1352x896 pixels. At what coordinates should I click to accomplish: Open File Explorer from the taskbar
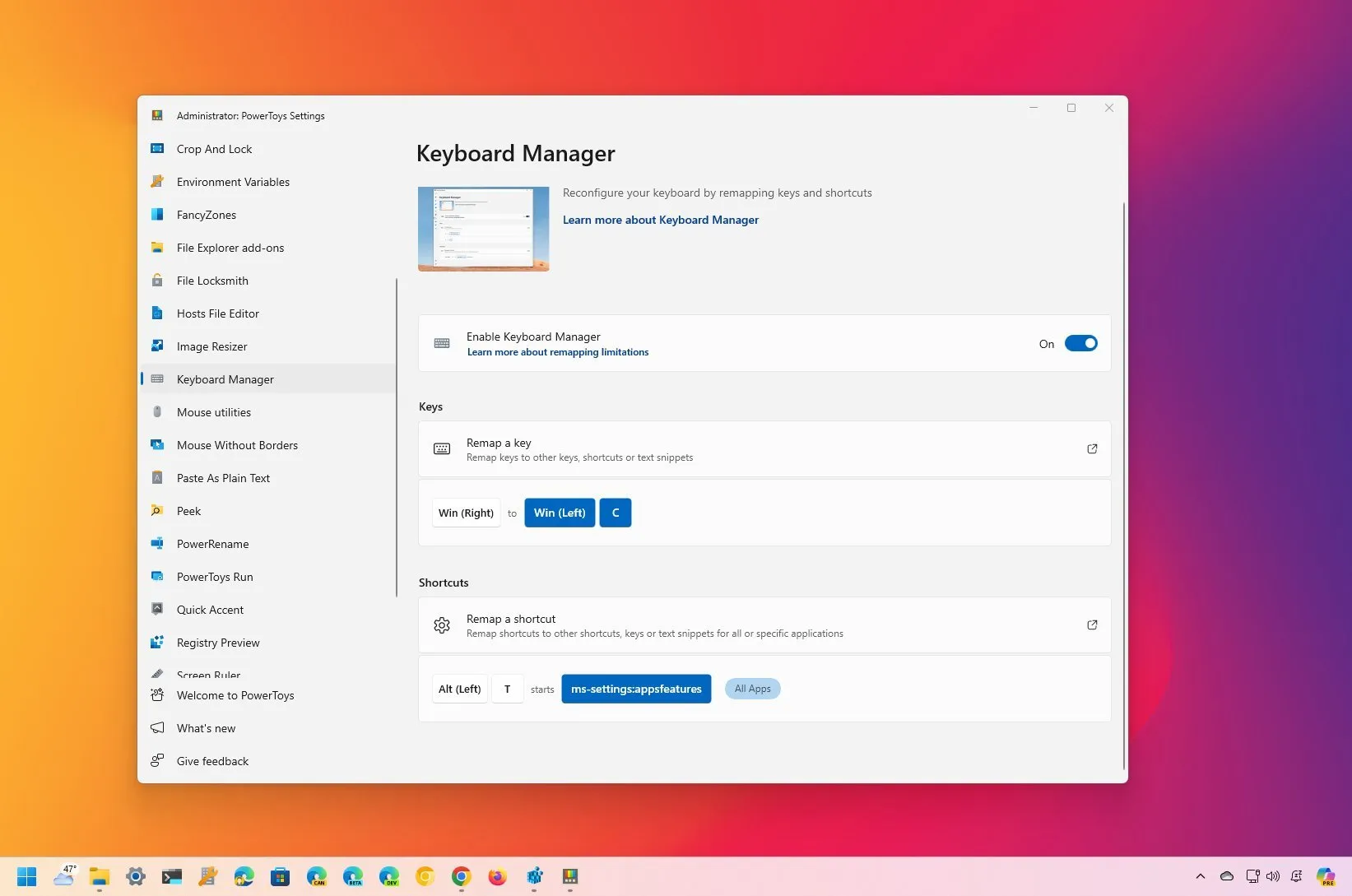100,877
